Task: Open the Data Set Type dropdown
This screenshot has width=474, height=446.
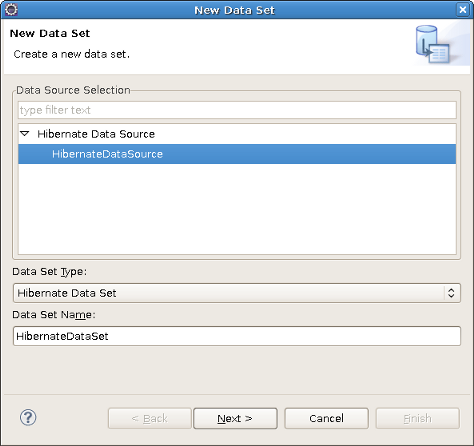Action: pos(237,293)
